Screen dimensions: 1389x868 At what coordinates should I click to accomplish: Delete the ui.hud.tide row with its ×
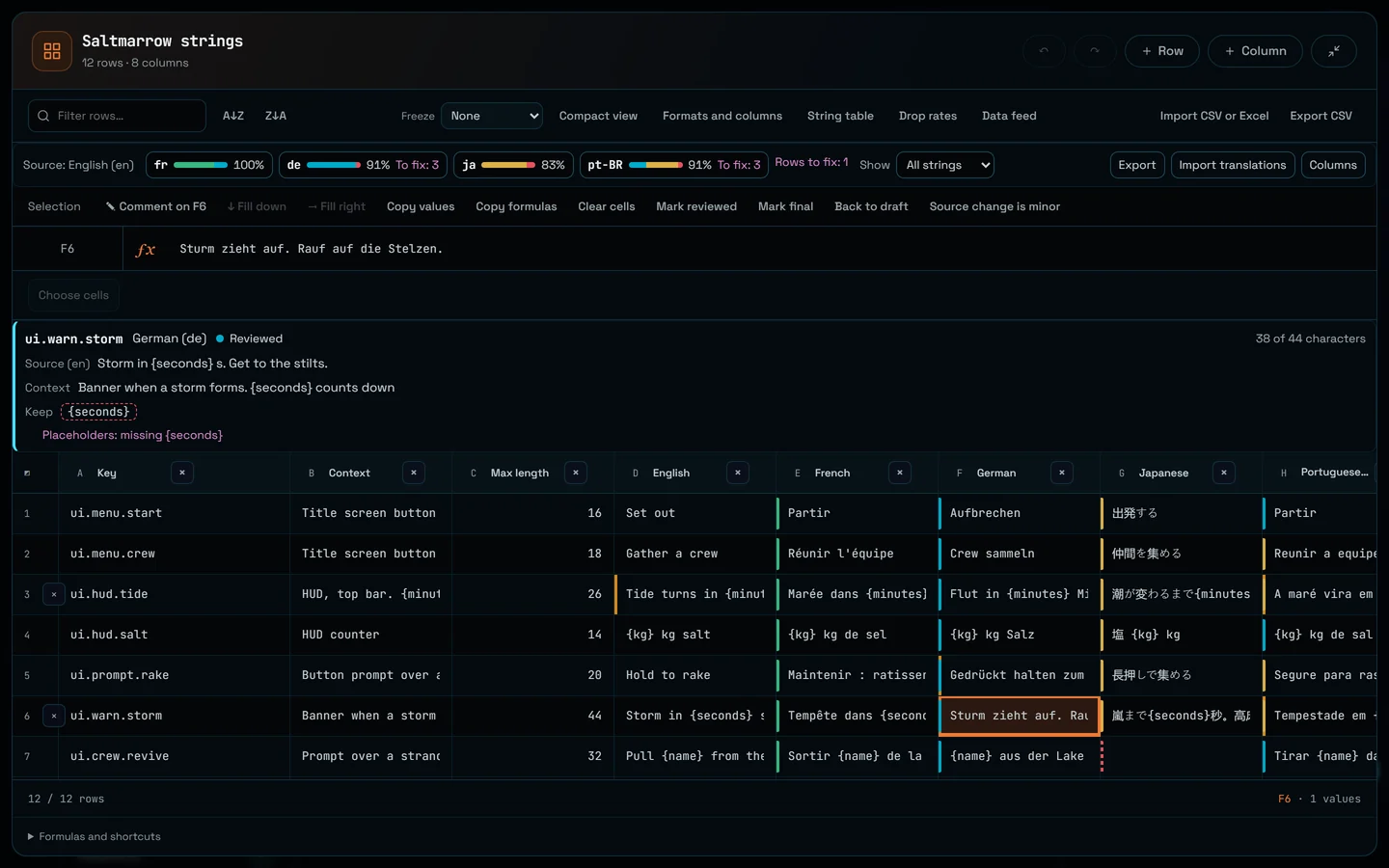(x=54, y=594)
